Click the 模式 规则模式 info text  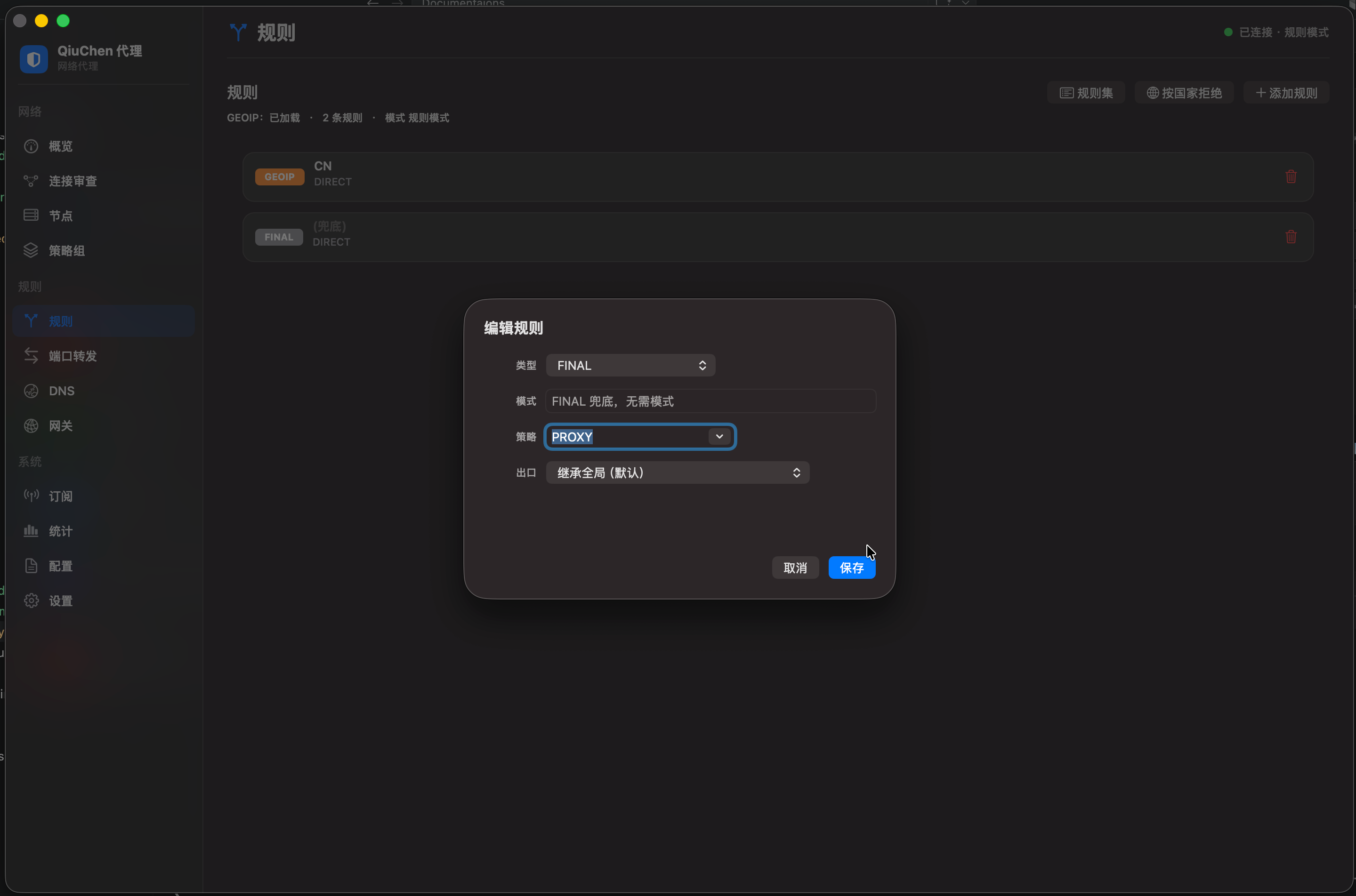[417, 118]
